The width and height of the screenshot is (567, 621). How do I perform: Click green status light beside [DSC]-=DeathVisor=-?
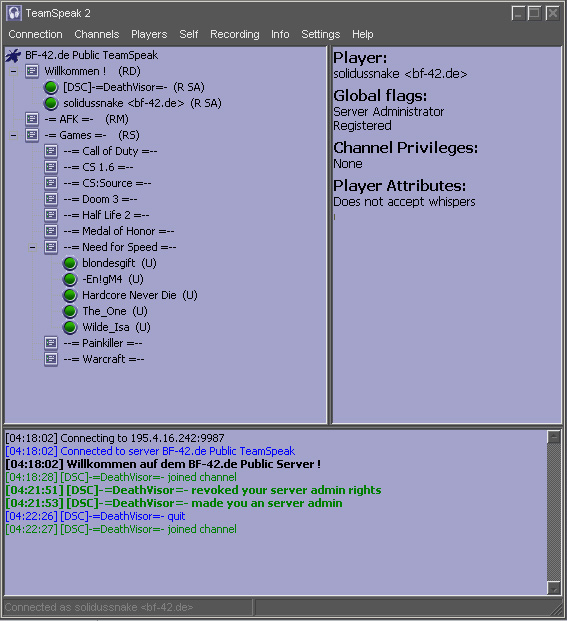pyautogui.click(x=51, y=87)
